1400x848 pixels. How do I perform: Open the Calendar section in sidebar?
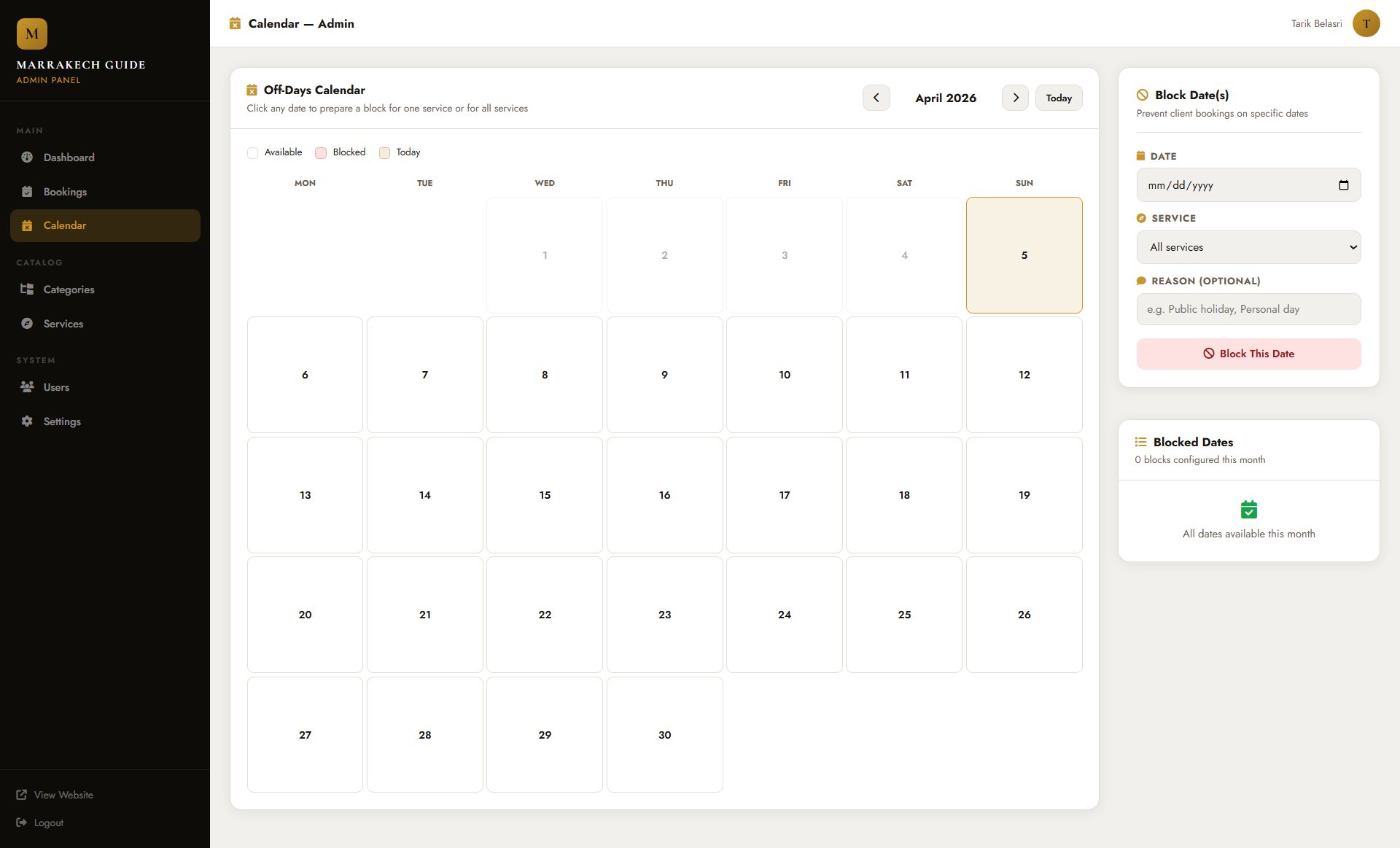(x=64, y=225)
